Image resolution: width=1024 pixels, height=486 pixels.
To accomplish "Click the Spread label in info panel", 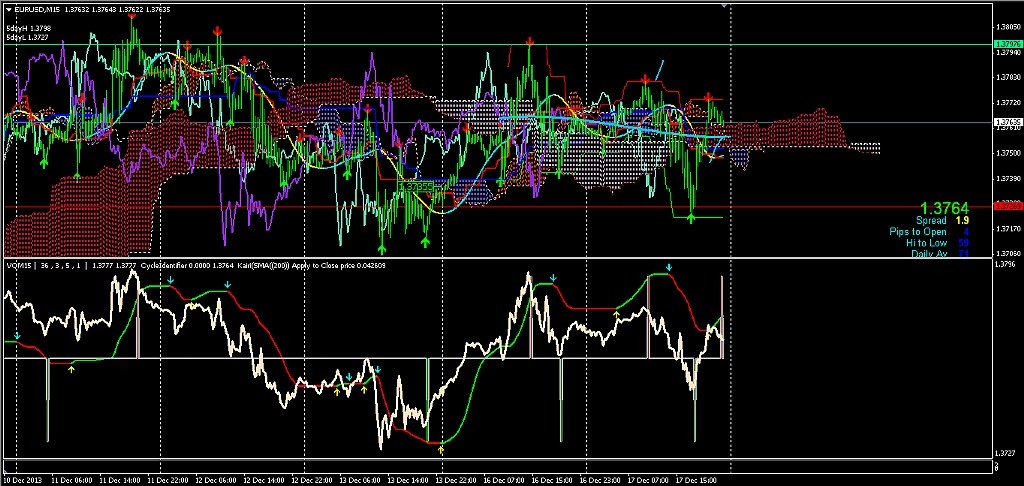I will point(931,221).
